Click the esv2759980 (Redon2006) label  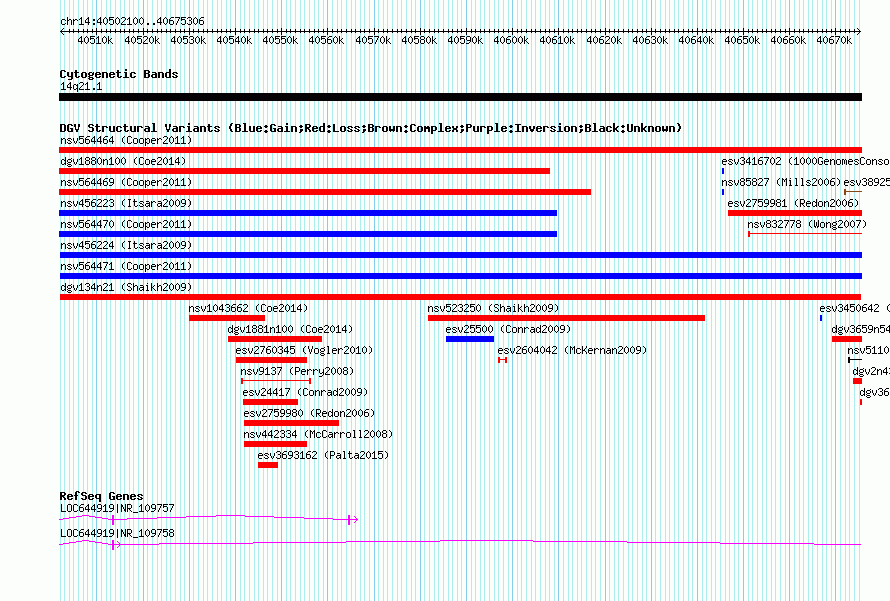point(309,413)
